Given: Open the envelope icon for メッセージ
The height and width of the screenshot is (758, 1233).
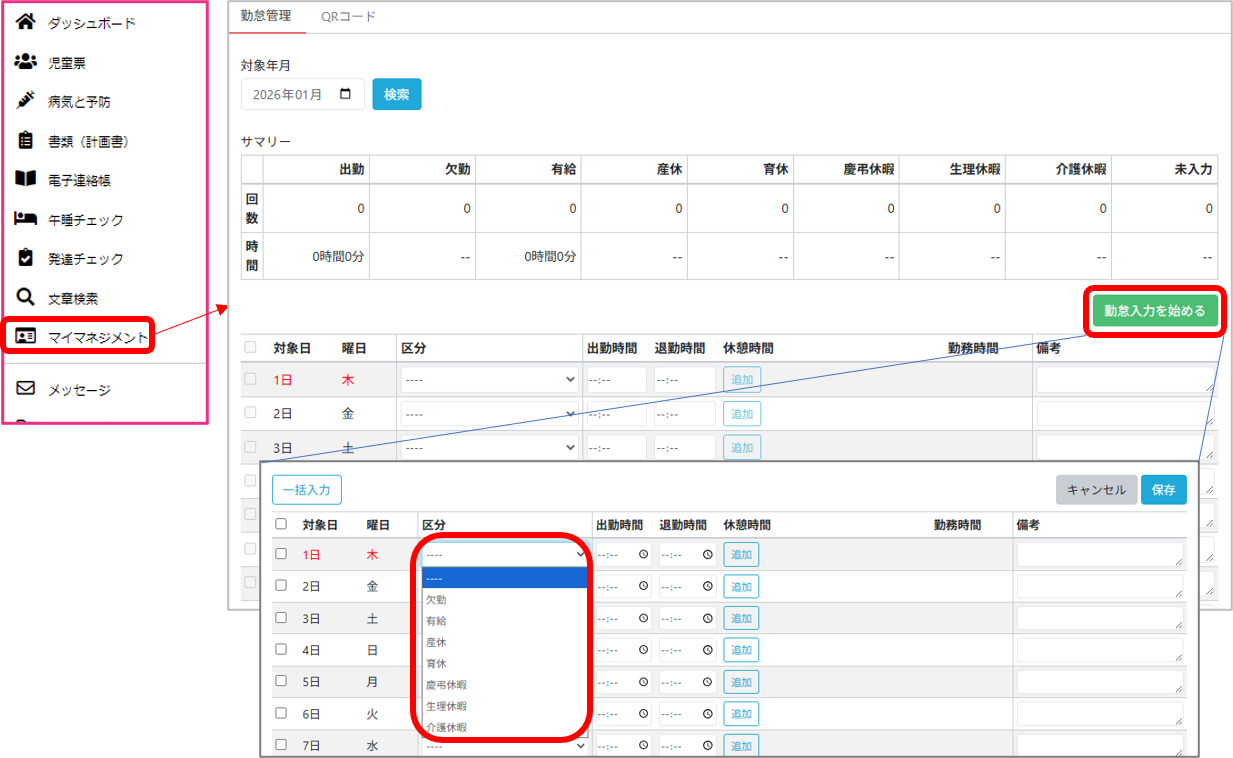Looking at the screenshot, I should coord(26,389).
